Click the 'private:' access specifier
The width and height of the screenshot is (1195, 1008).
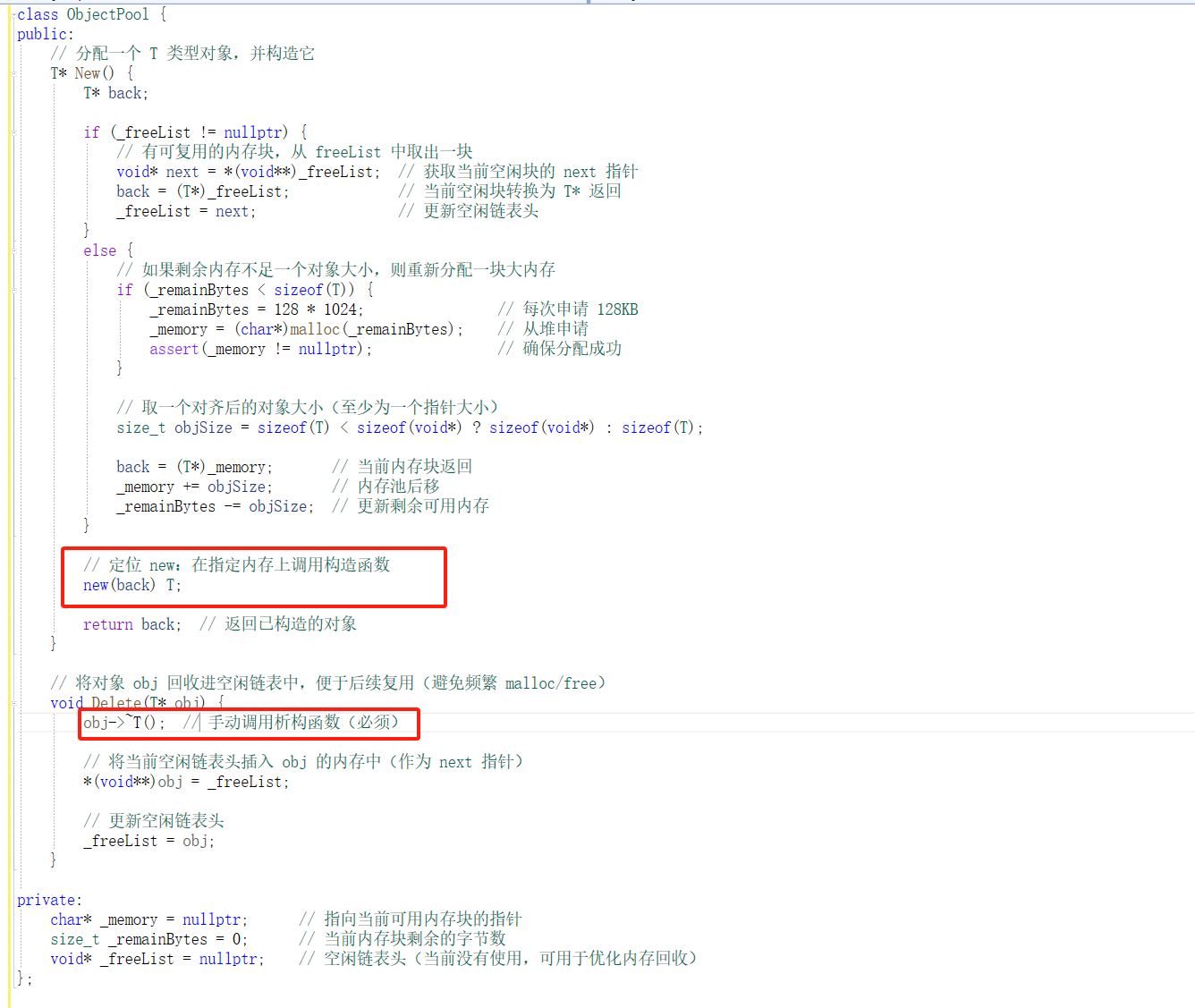[50, 900]
